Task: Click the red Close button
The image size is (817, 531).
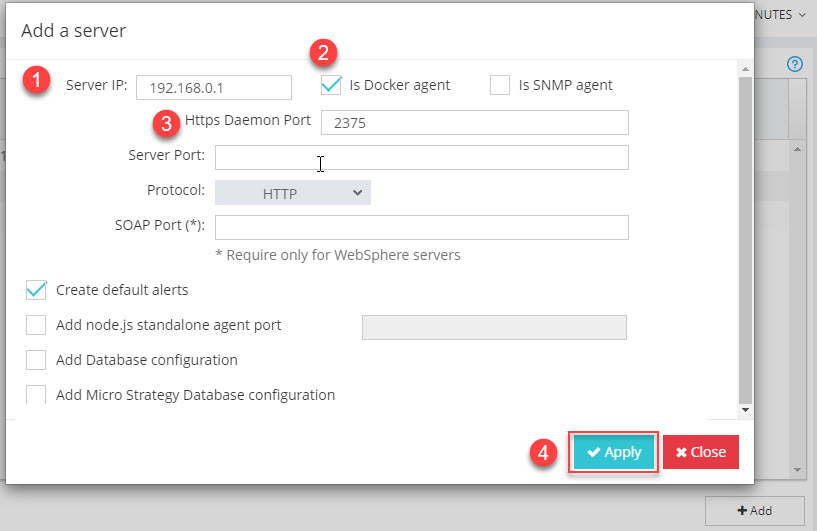Action: point(700,452)
